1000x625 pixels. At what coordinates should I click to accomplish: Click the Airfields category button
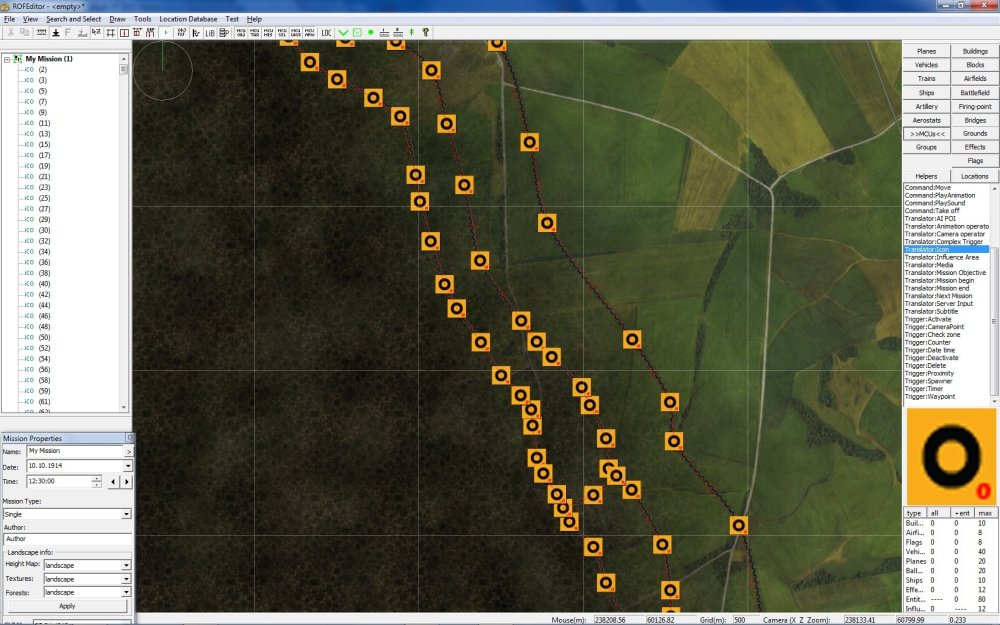coord(974,78)
